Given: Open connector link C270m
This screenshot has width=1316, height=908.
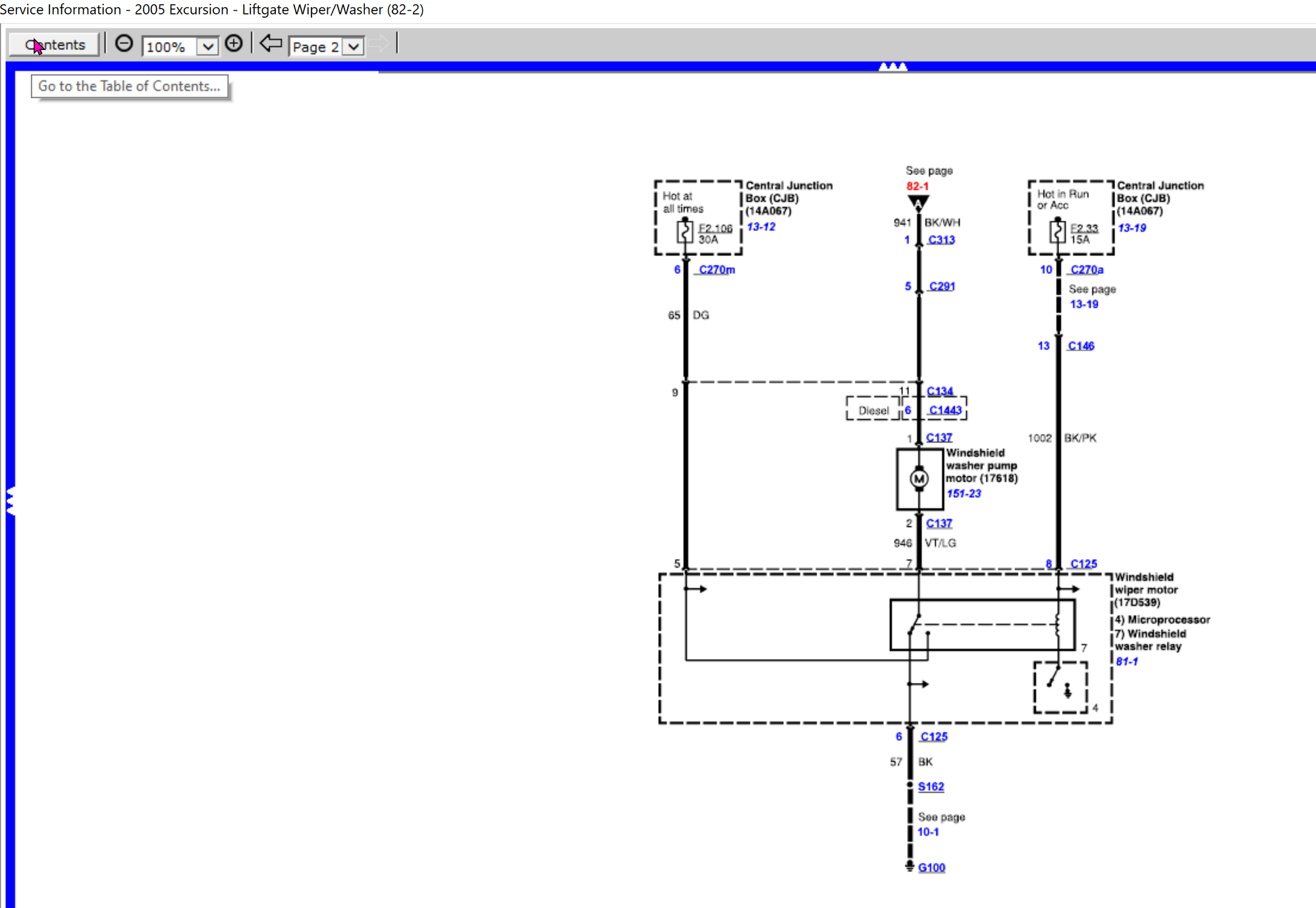Looking at the screenshot, I should coord(717,269).
